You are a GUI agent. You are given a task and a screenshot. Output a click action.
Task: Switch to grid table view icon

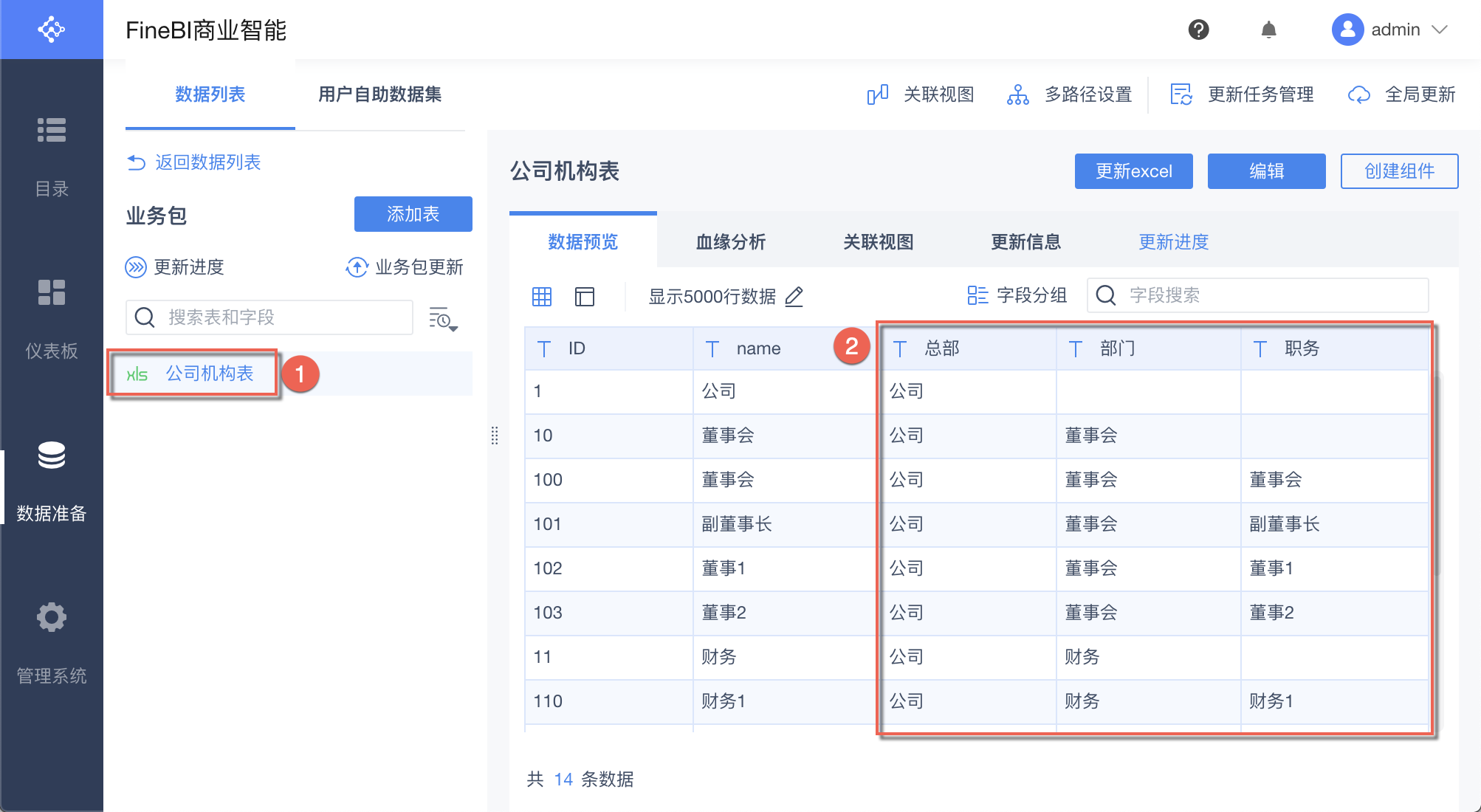pos(542,297)
